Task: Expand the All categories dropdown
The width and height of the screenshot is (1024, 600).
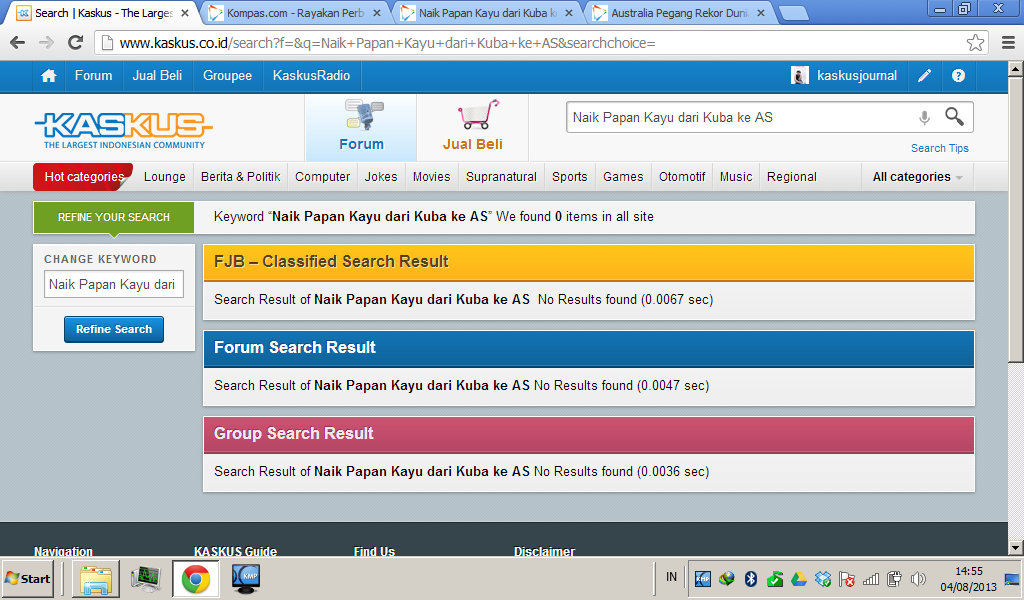Action: point(918,177)
